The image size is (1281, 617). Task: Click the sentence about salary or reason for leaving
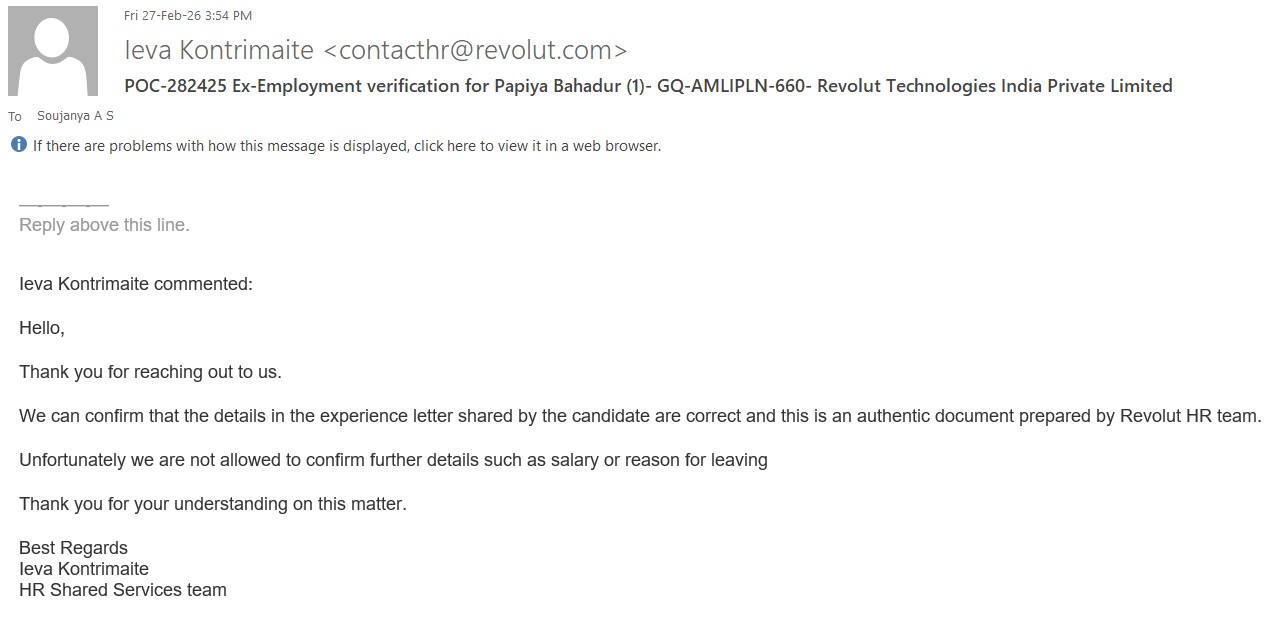click(393, 460)
